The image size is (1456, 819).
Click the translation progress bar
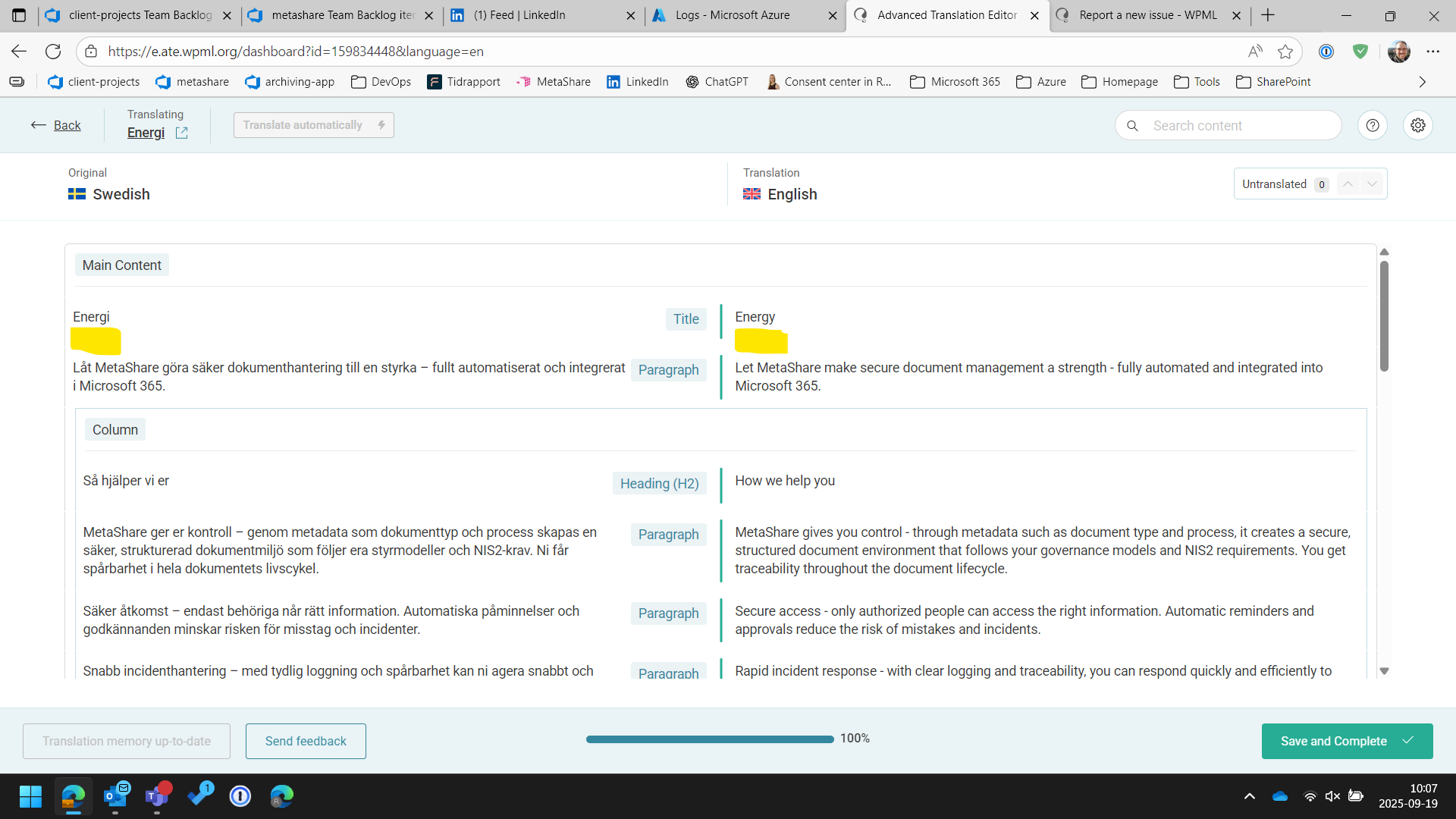point(710,739)
